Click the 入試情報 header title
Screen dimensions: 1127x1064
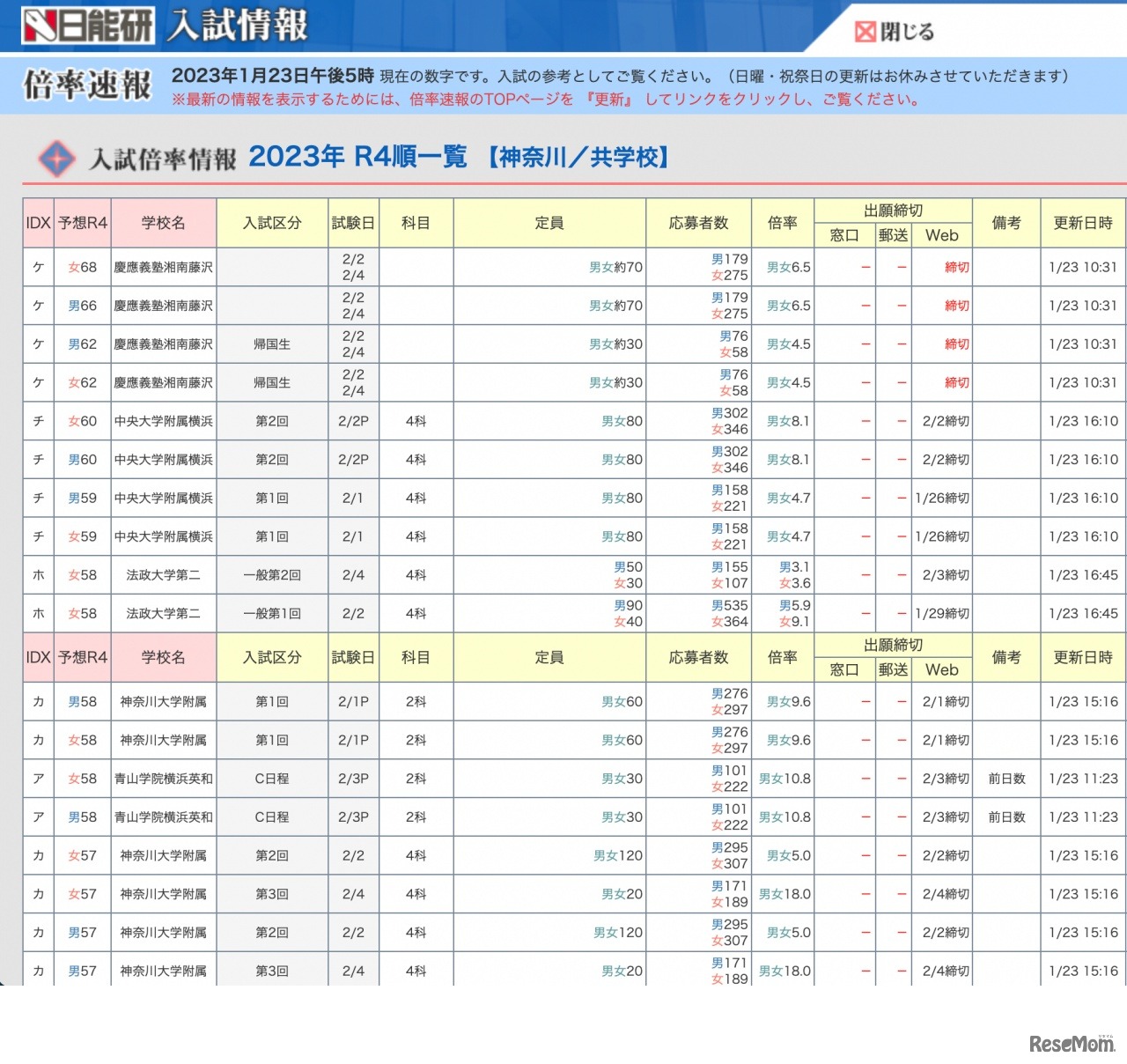pyautogui.click(x=238, y=26)
